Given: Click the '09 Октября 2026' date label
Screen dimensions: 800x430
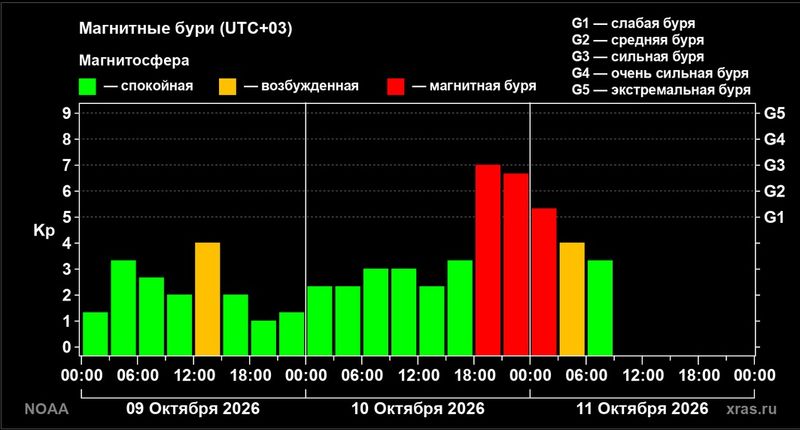Looking at the screenshot, I should pyautogui.click(x=193, y=409).
